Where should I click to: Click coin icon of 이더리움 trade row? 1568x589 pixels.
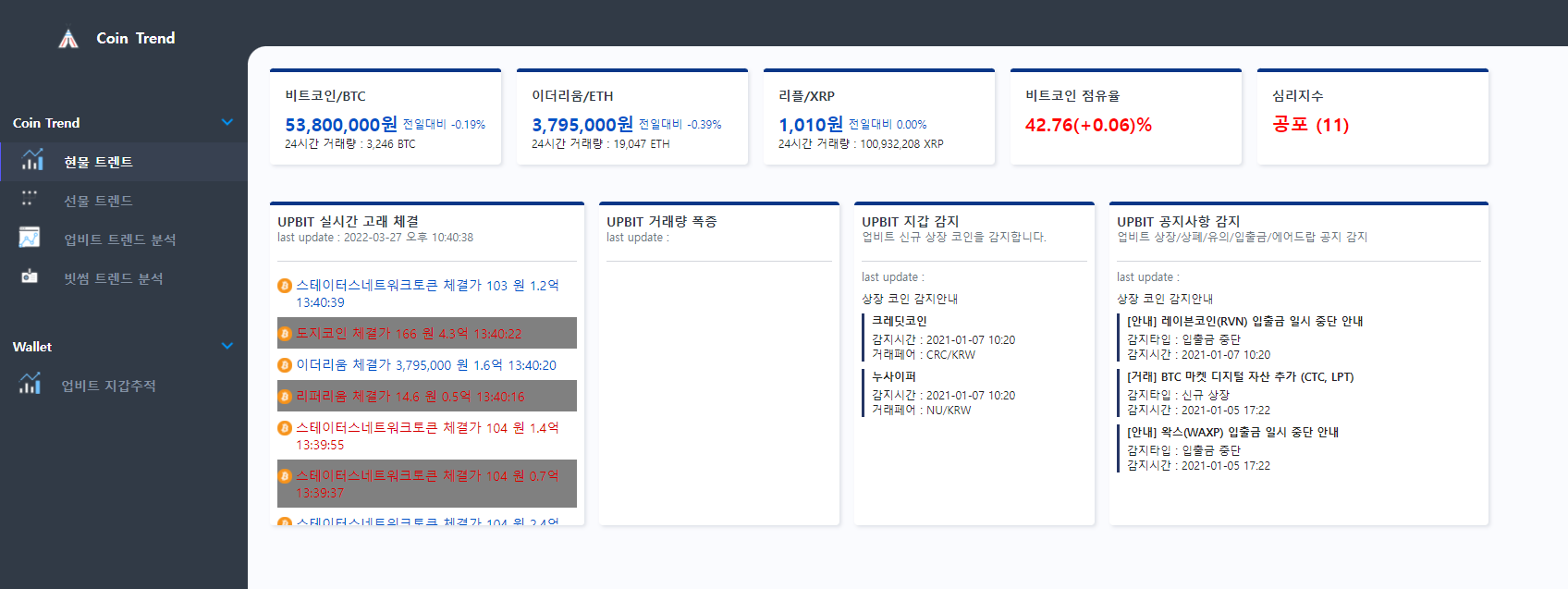point(285,365)
